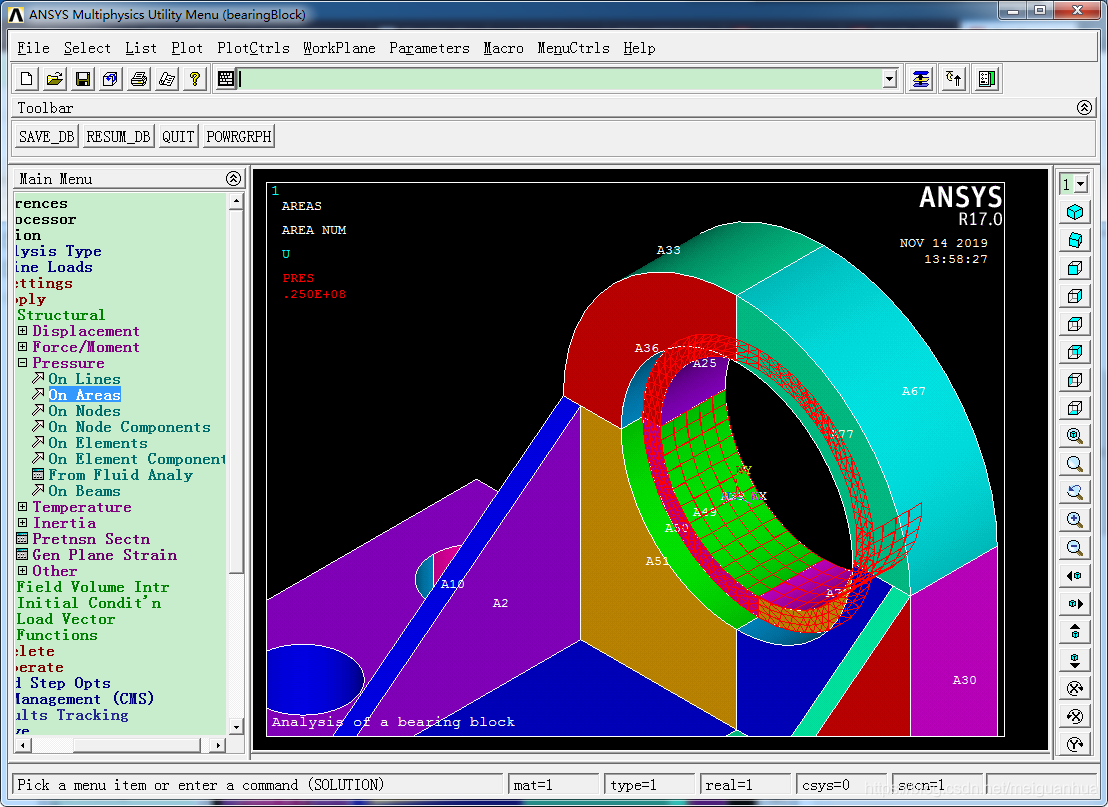The image size is (1108, 807).
Task: Collapse the Pressure tree node
Action: (23, 363)
